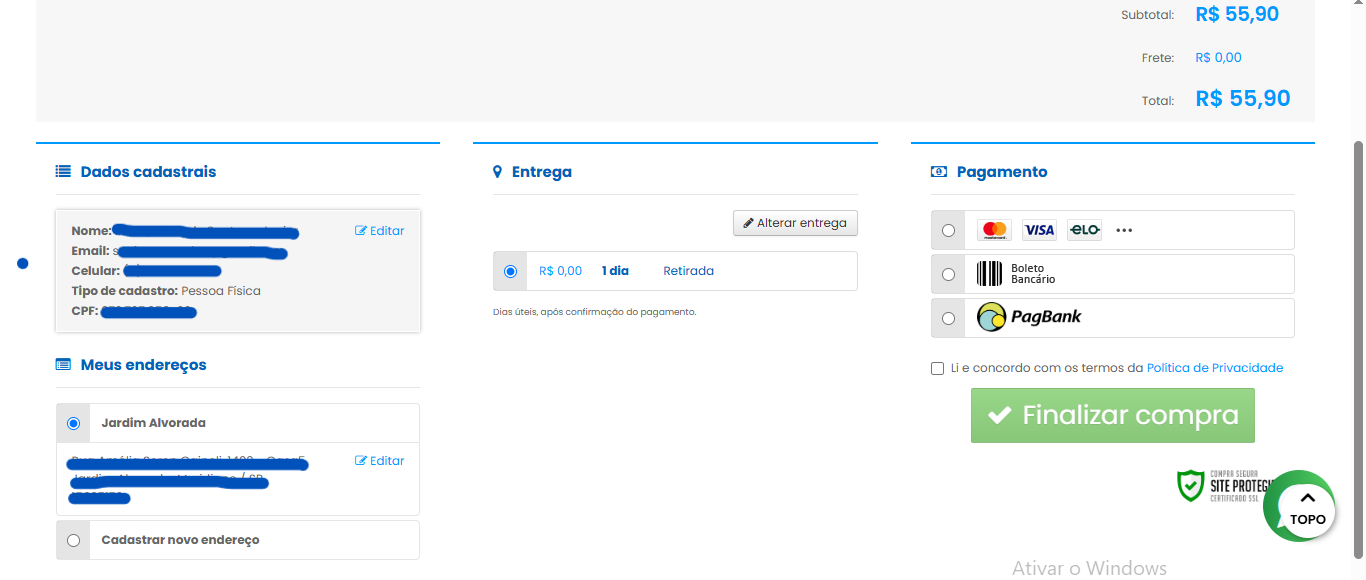Click the Alterar entrega button
1366x580 pixels.
click(x=795, y=223)
